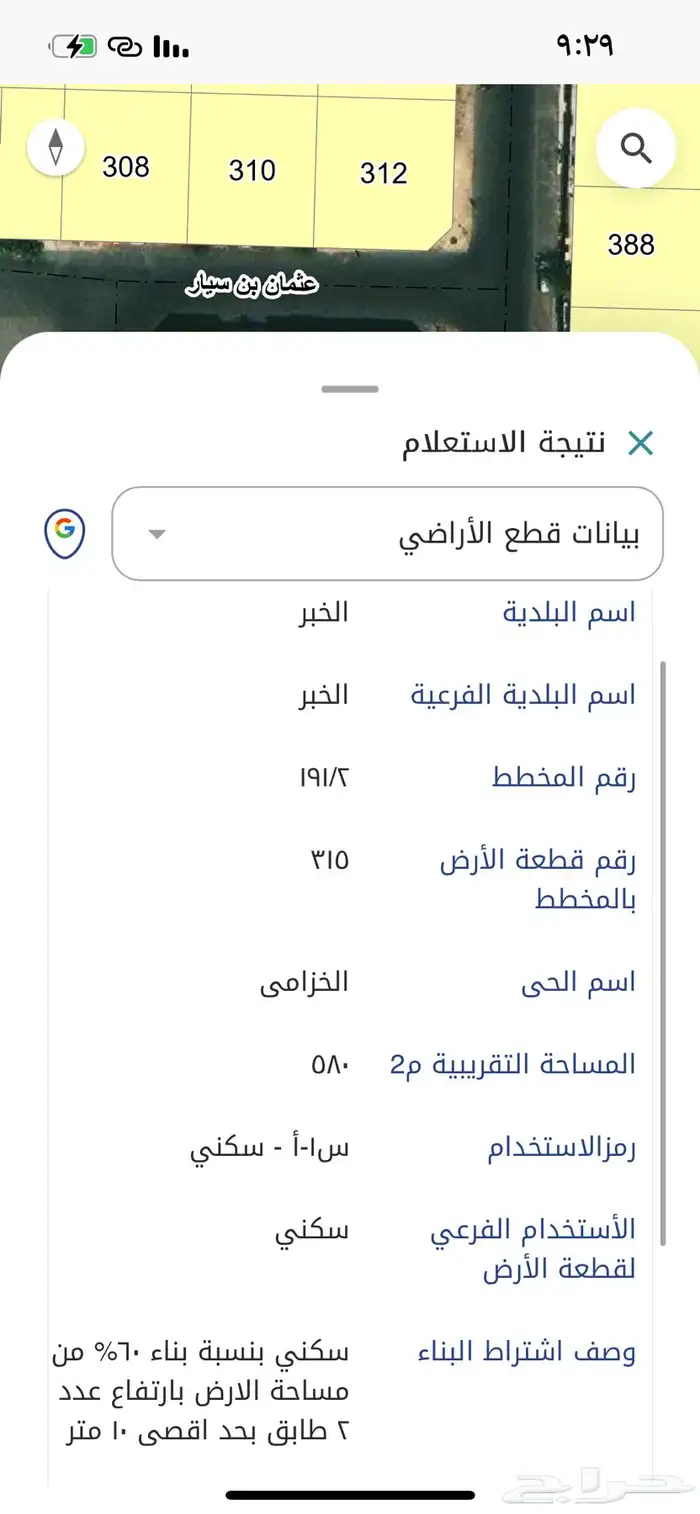The height and width of the screenshot is (1514, 700).
Task: Select parcel 310 on the map
Action: click(x=252, y=171)
